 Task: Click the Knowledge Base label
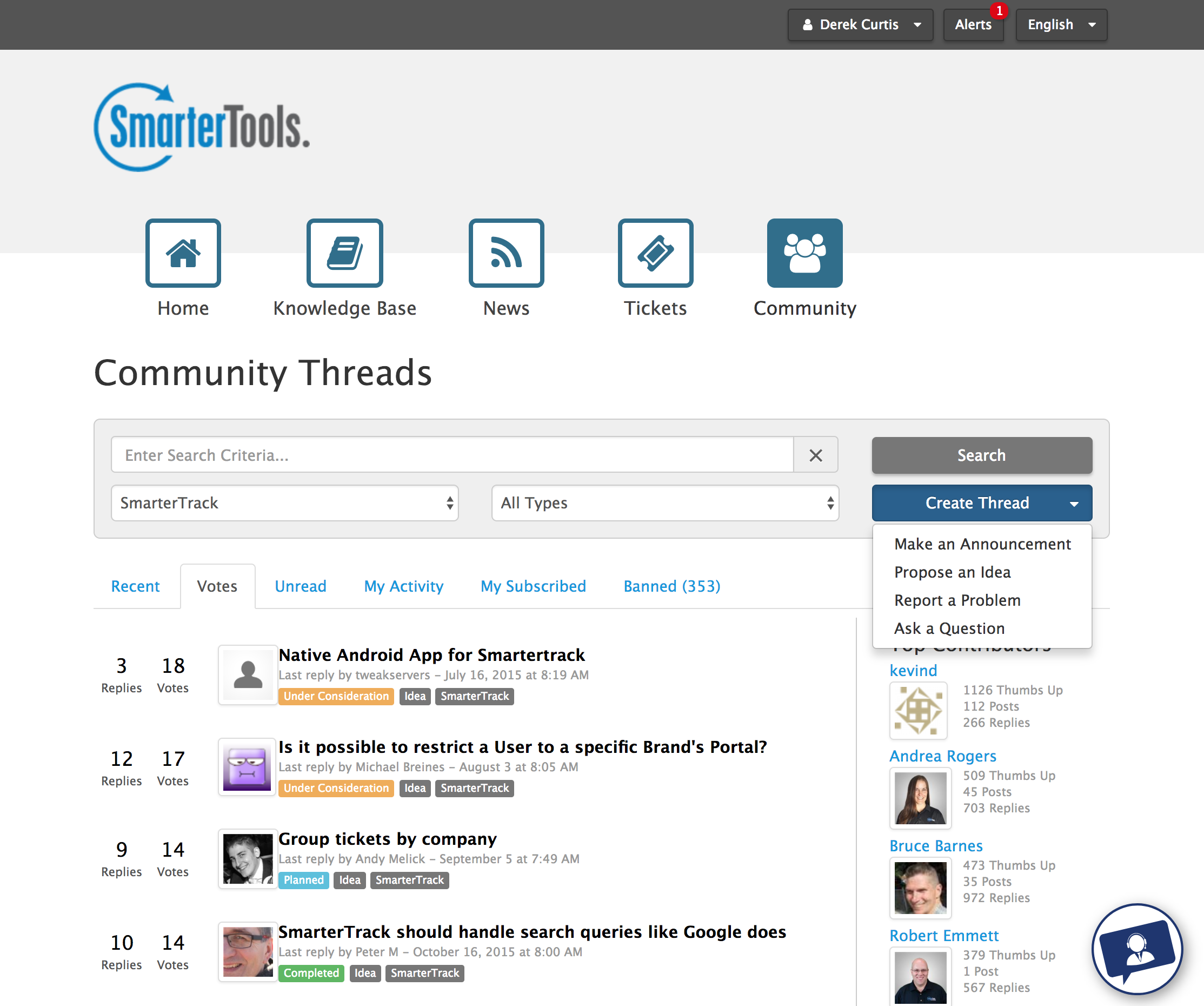pos(344,309)
